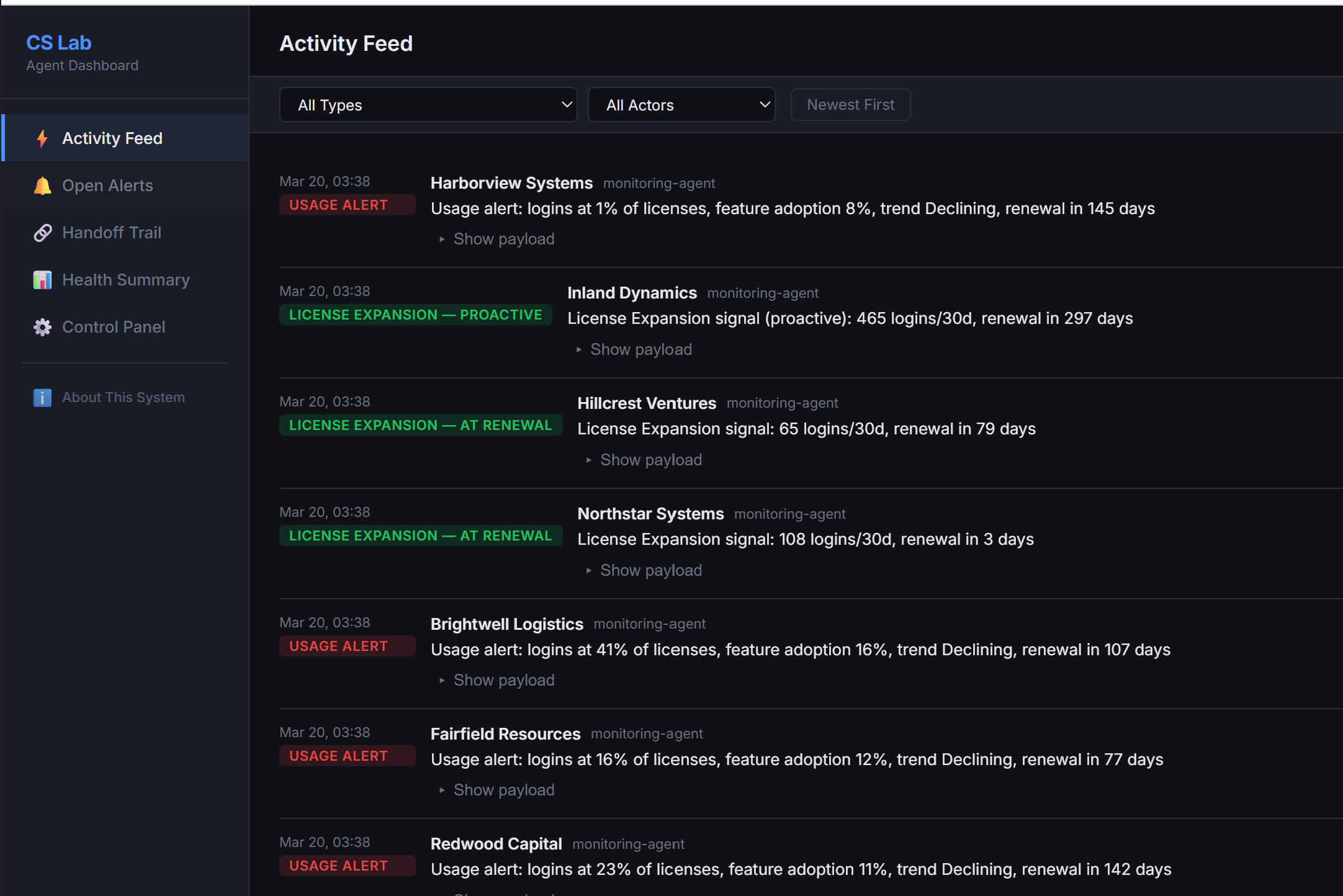The image size is (1343, 896).
Task: Click the USAGE ALERT badge for Brightwell Logistics
Action: [348, 646]
